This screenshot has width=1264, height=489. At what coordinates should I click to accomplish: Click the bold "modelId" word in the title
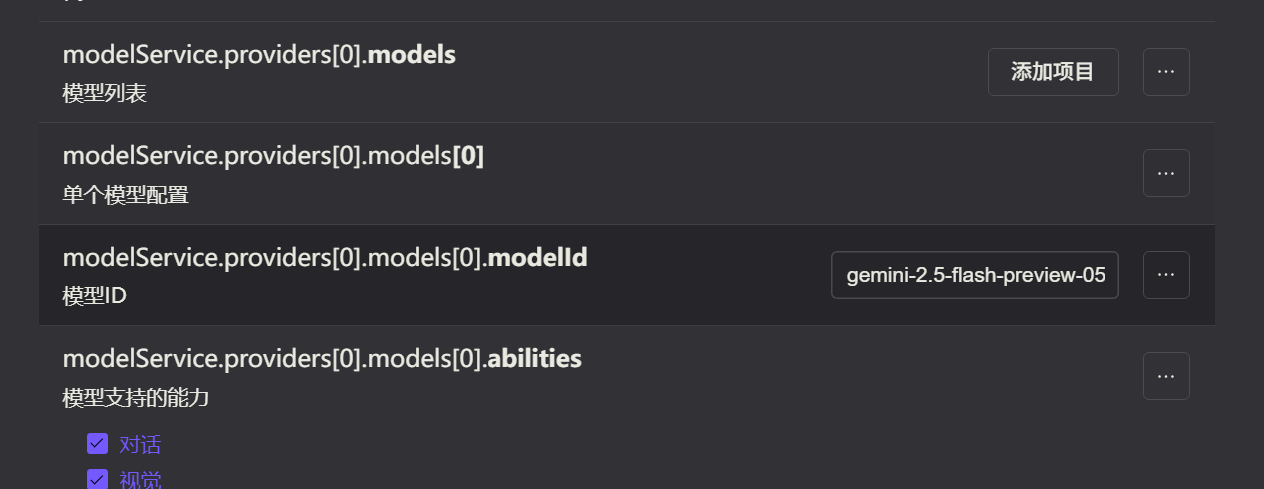point(537,258)
